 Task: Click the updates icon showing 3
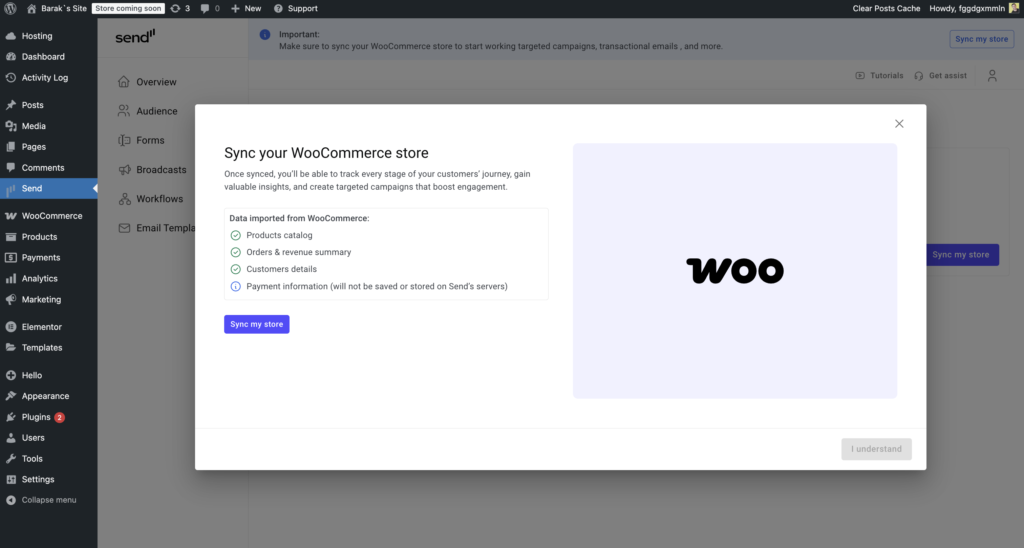click(175, 8)
